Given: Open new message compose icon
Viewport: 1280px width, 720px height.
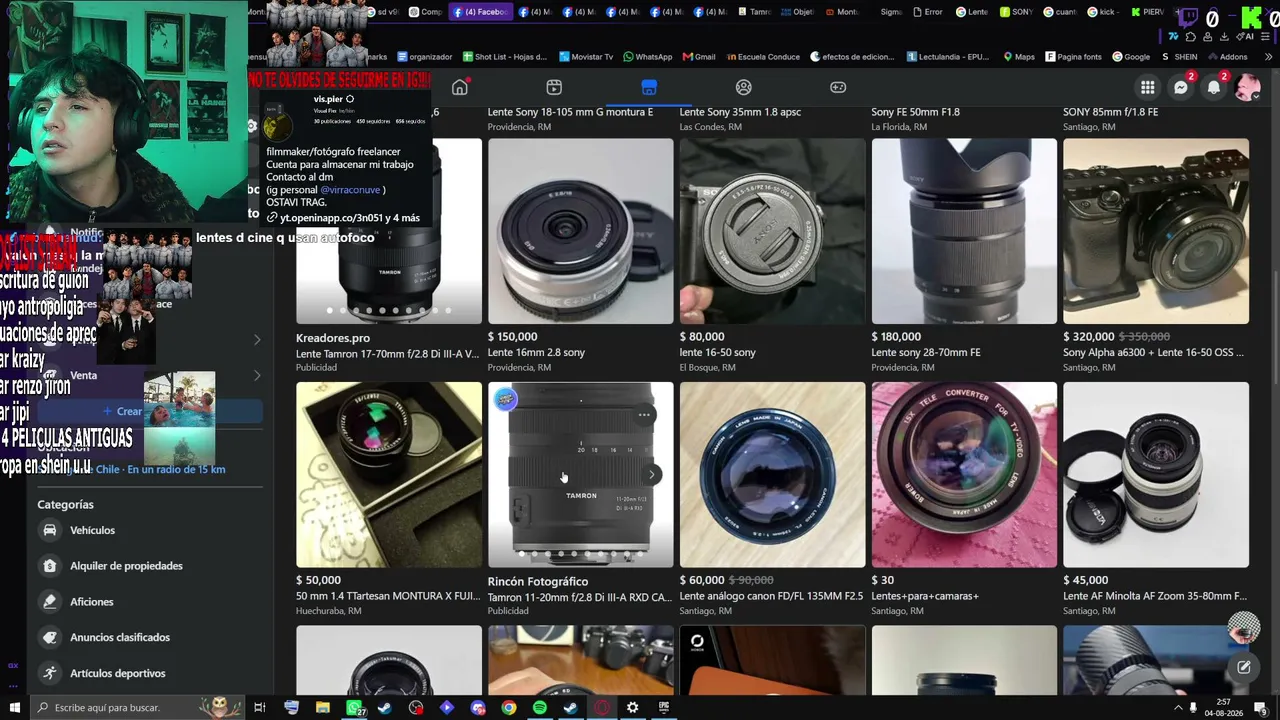Looking at the screenshot, I should [x=1244, y=667].
